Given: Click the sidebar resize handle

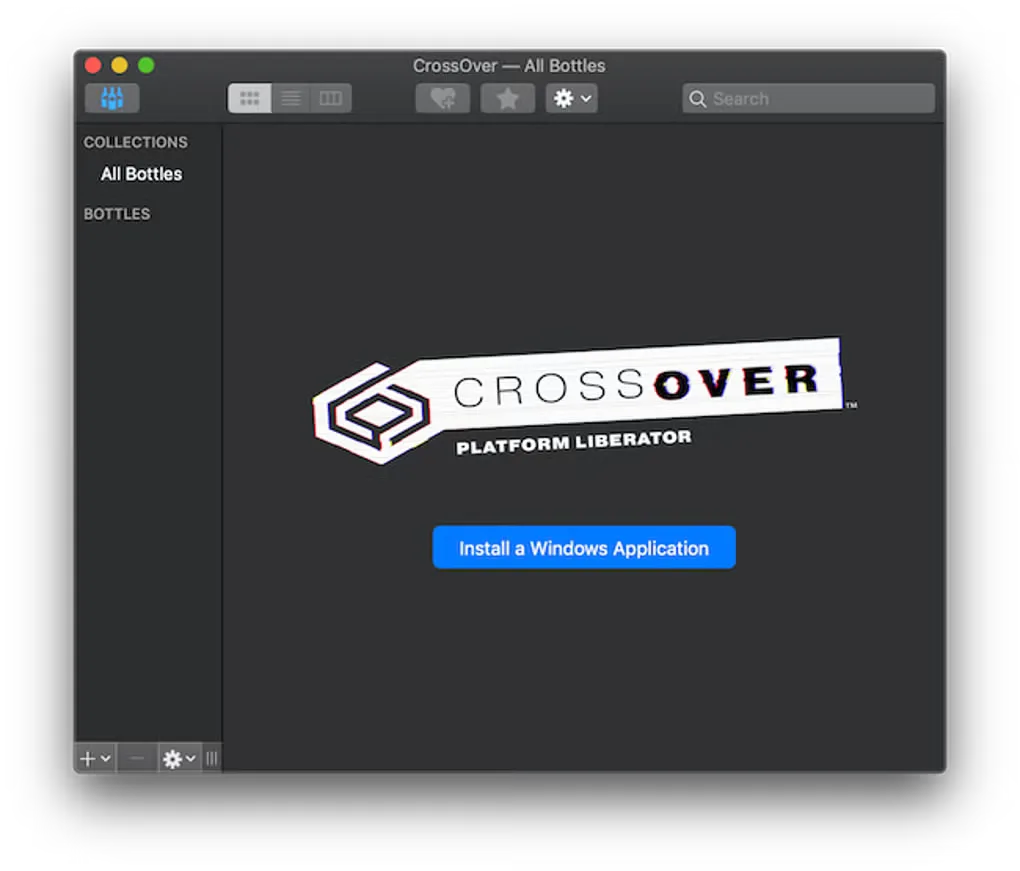Looking at the screenshot, I should pos(212,758).
